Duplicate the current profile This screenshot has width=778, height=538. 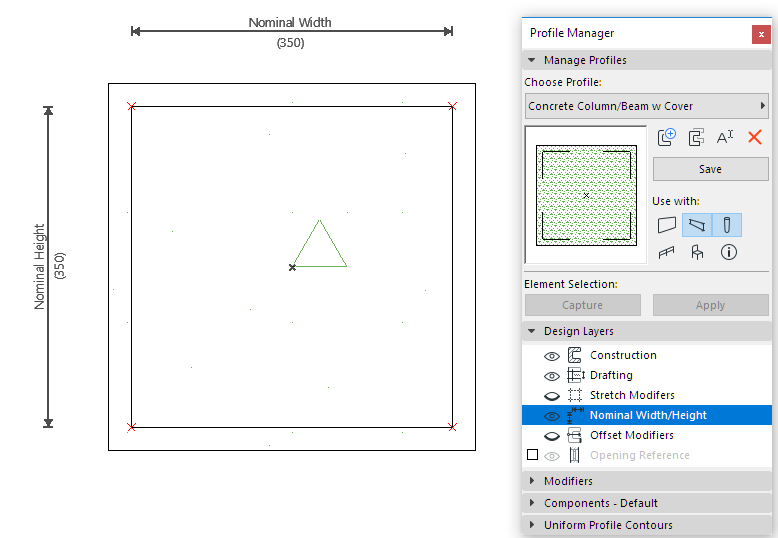click(x=696, y=137)
